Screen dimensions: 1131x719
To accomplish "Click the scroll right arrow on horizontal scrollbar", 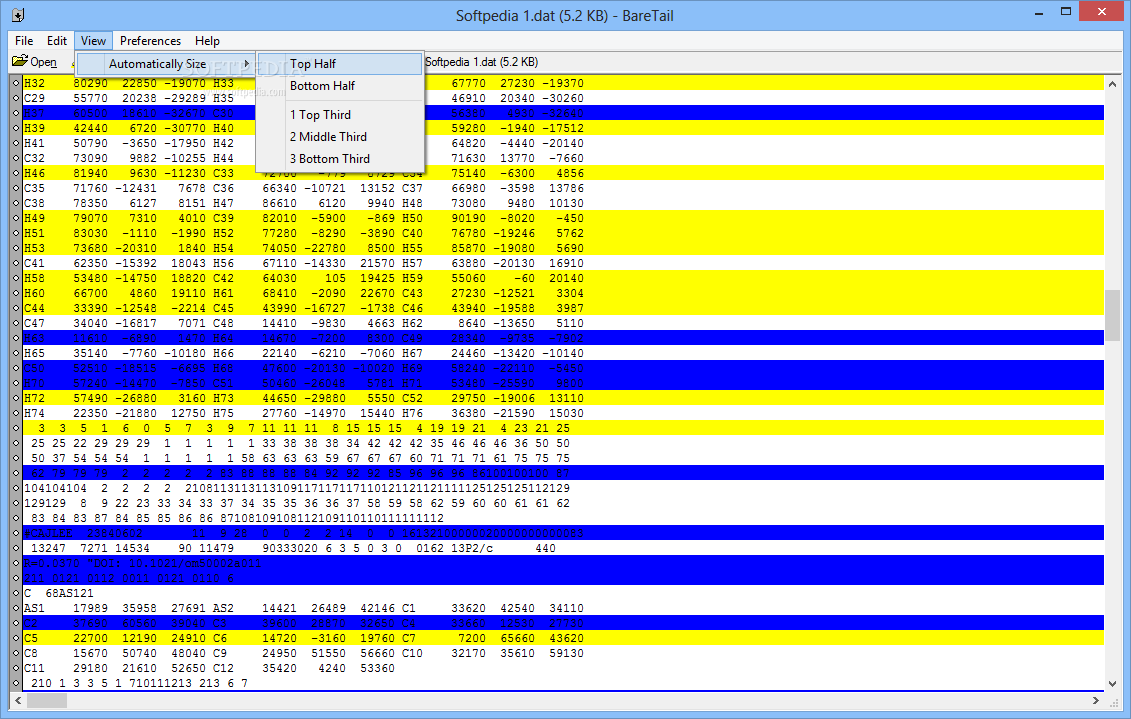I will coord(1097,700).
